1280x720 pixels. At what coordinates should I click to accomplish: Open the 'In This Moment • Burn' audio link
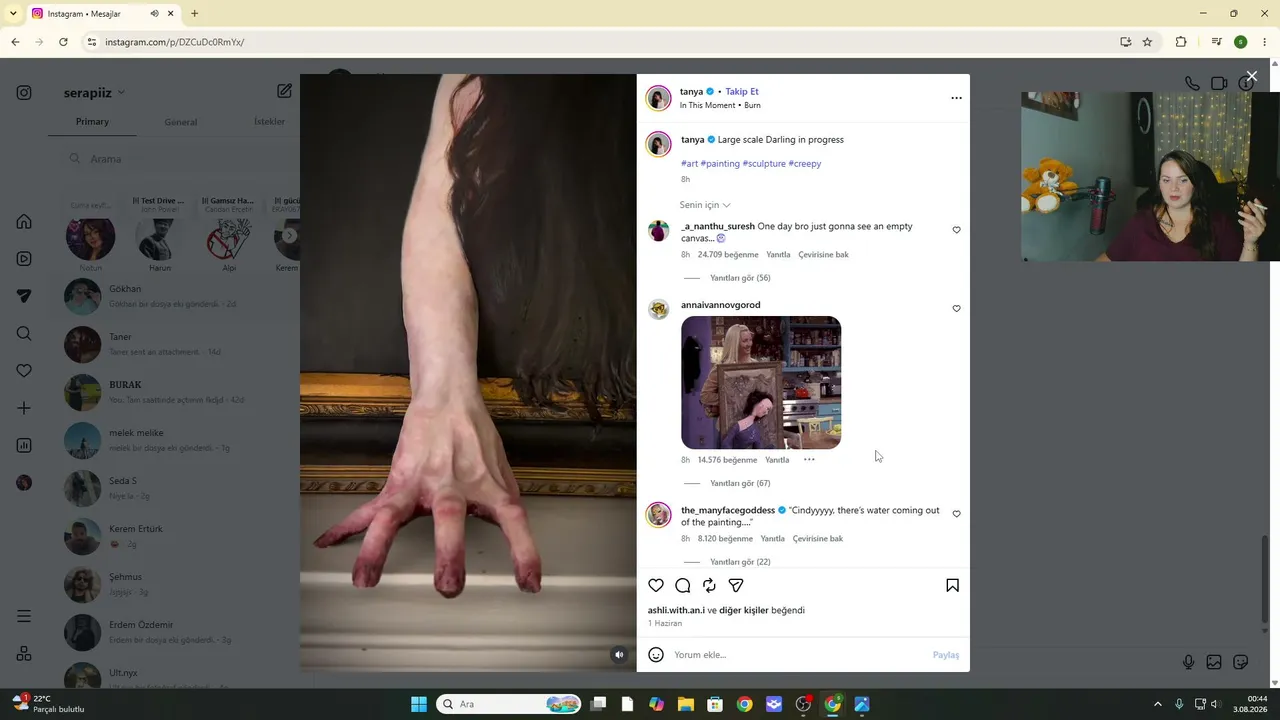[720, 106]
